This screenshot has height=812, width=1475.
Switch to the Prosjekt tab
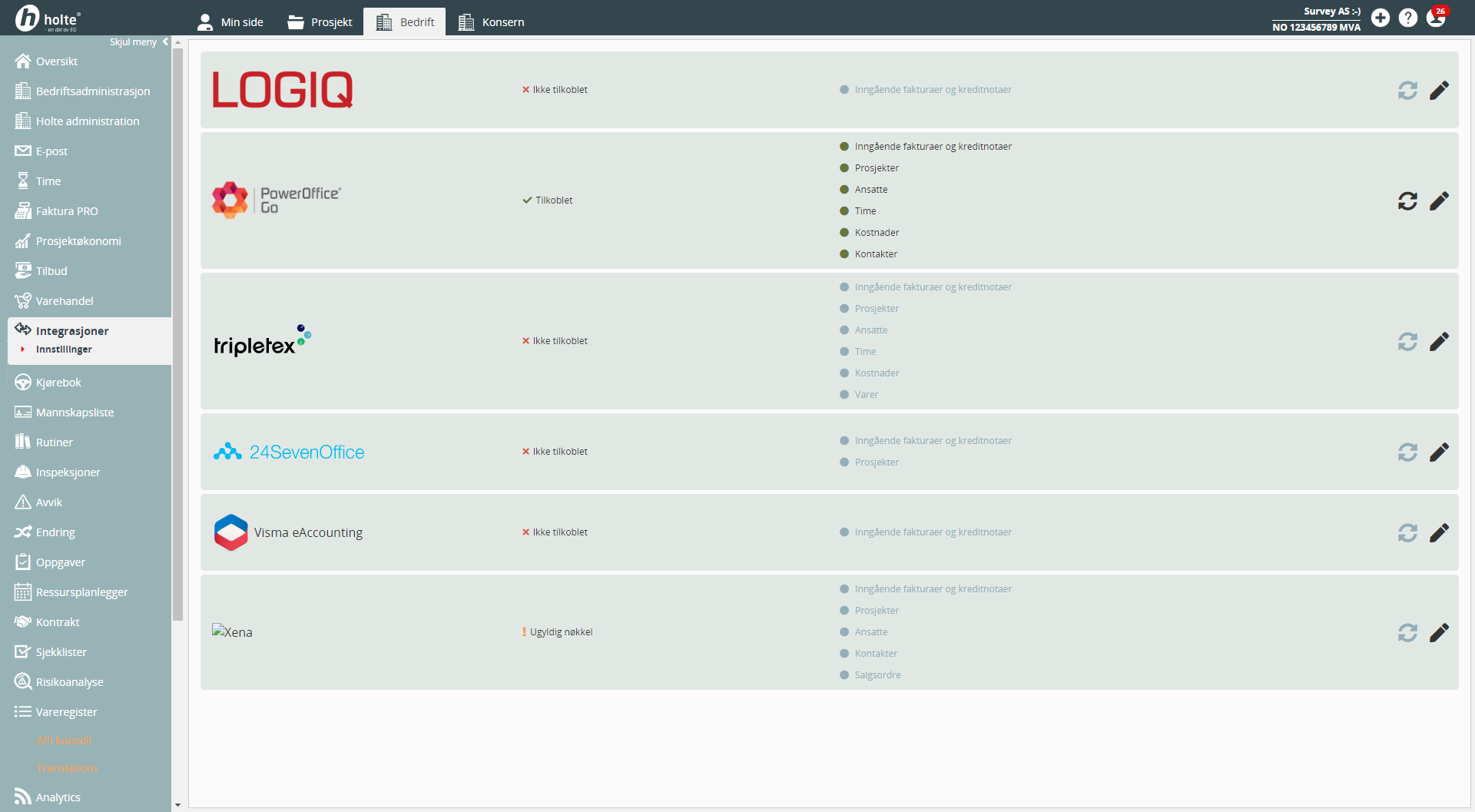320,22
